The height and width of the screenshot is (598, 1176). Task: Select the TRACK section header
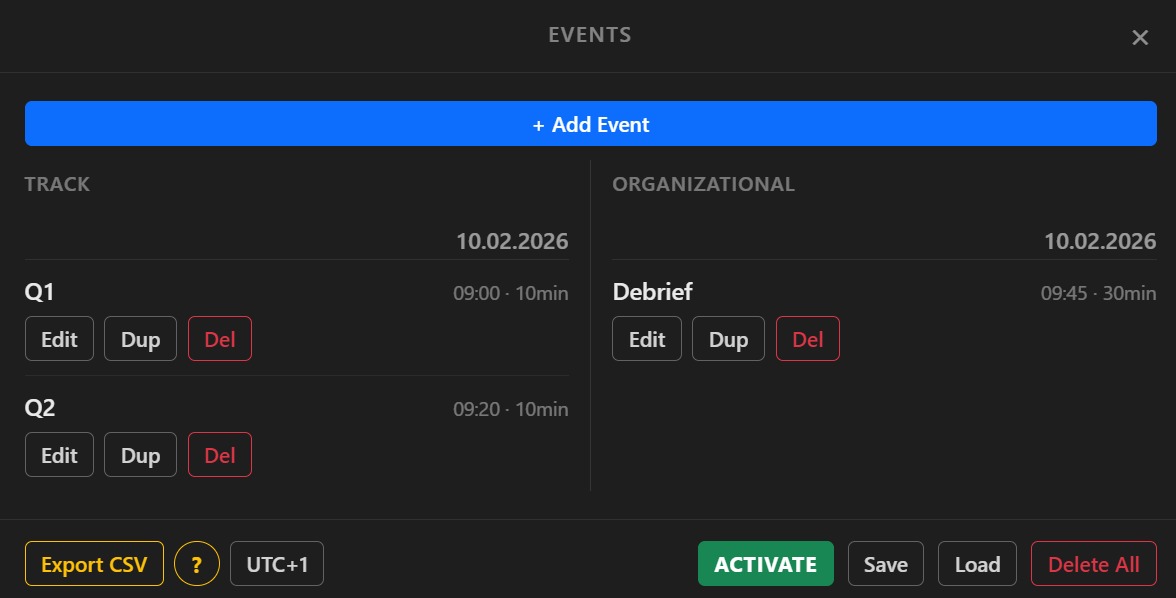click(x=56, y=184)
